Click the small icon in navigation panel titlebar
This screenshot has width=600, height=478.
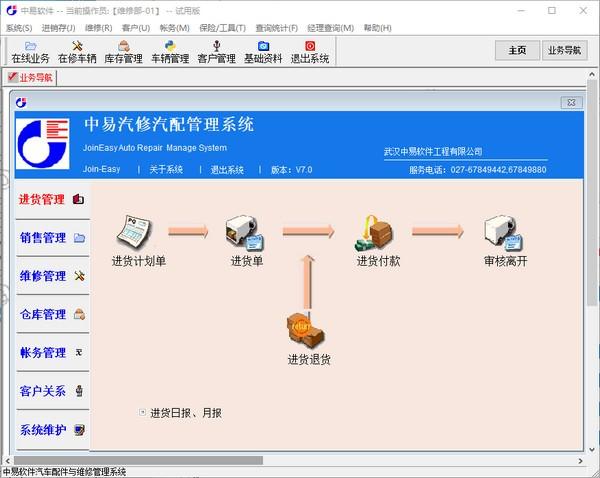[21, 102]
